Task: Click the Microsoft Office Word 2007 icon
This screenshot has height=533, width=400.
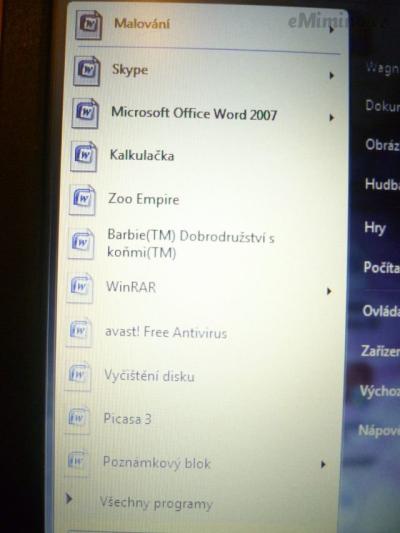Action: click(85, 114)
